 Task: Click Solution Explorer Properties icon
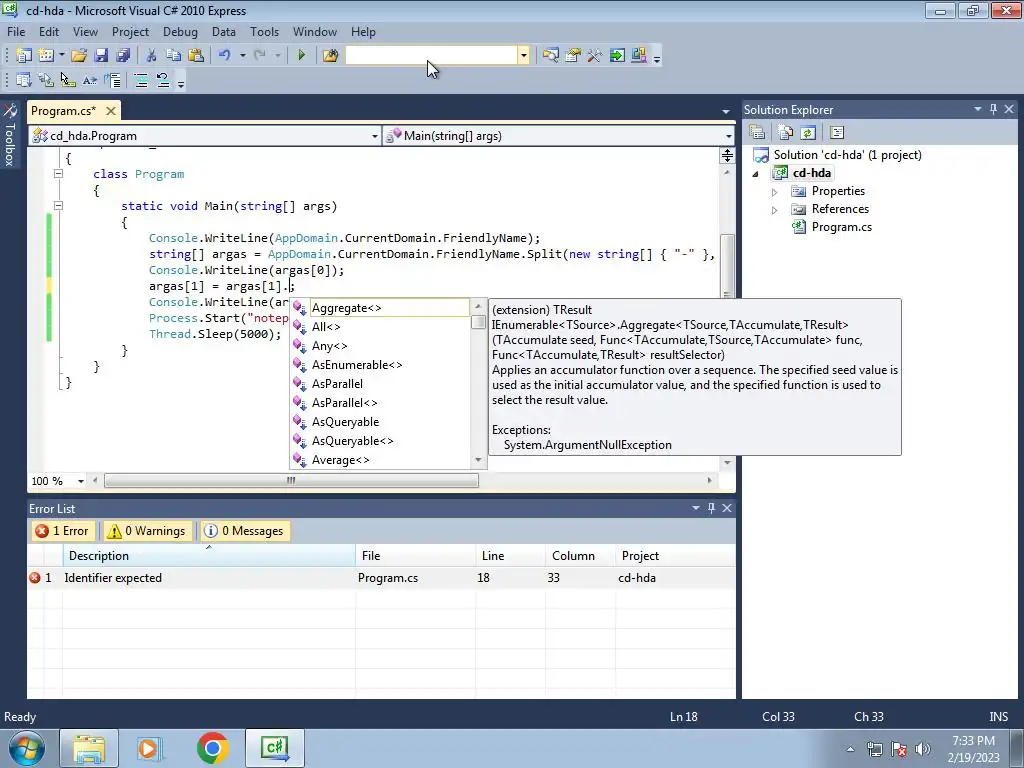[x=757, y=133]
